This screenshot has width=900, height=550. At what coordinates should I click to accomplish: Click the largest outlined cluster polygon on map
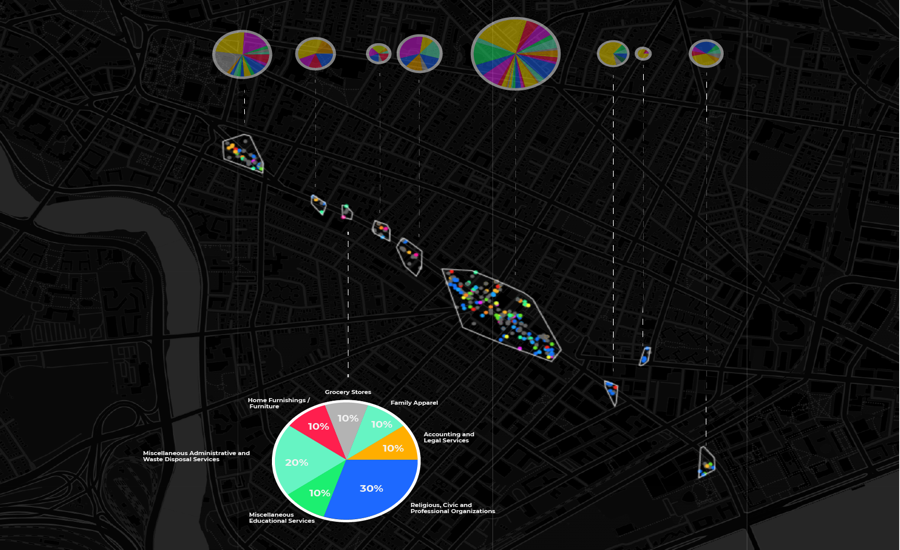500,310
